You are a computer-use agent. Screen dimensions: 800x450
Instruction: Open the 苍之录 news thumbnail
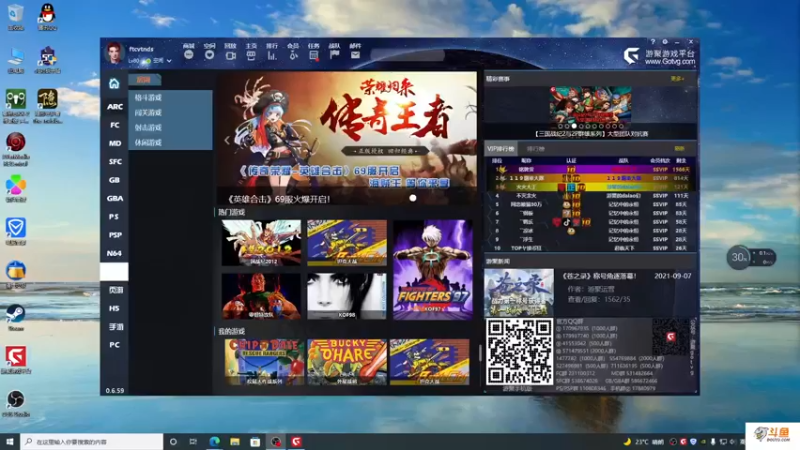(x=518, y=292)
